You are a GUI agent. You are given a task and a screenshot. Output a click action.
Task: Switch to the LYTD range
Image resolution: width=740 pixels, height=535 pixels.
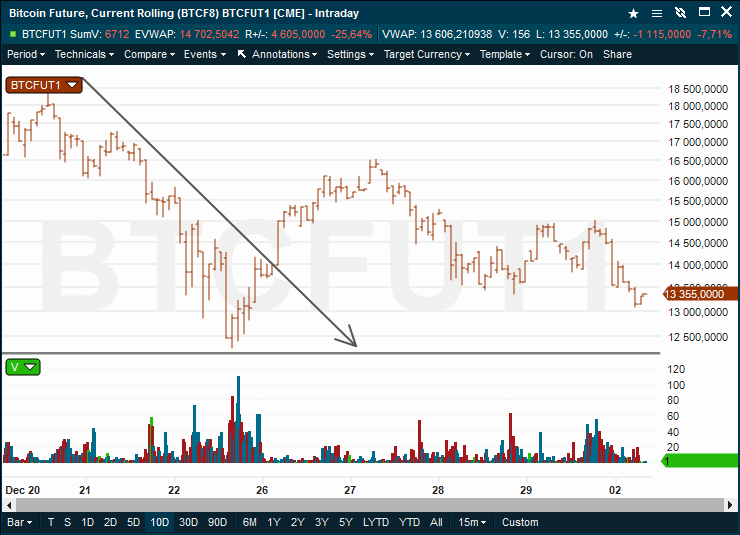[376, 522]
